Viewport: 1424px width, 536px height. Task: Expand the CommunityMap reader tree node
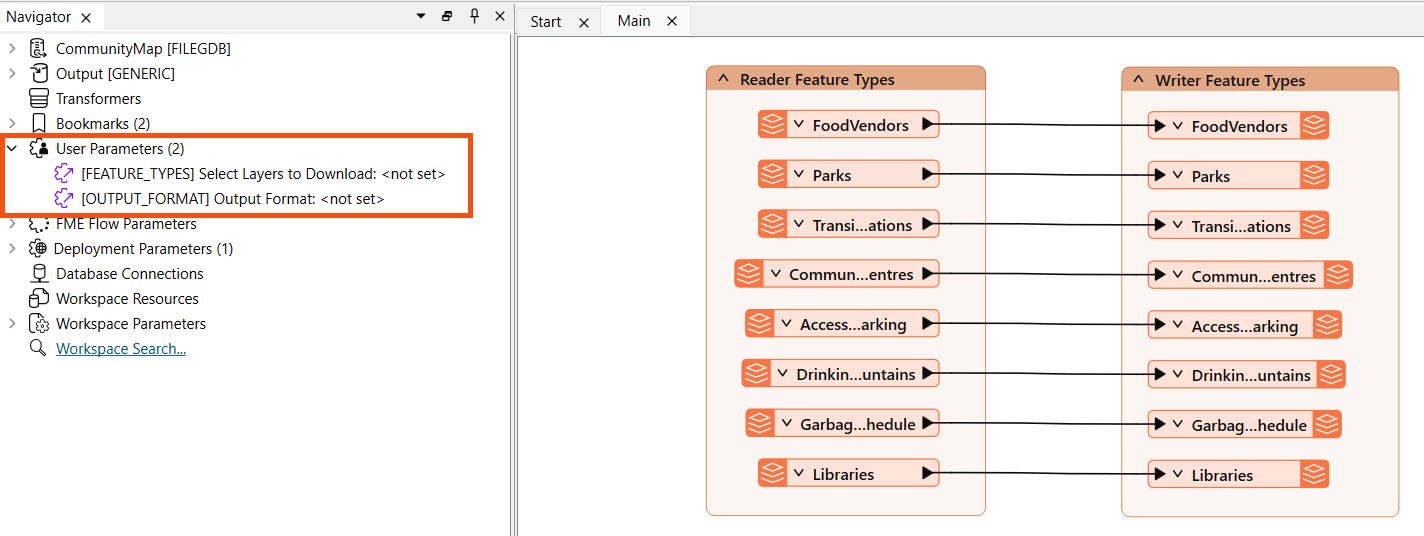[x=12, y=49]
